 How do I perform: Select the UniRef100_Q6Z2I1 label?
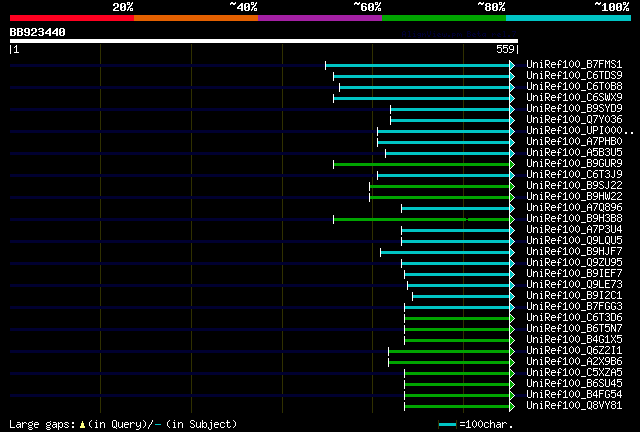tap(574, 351)
